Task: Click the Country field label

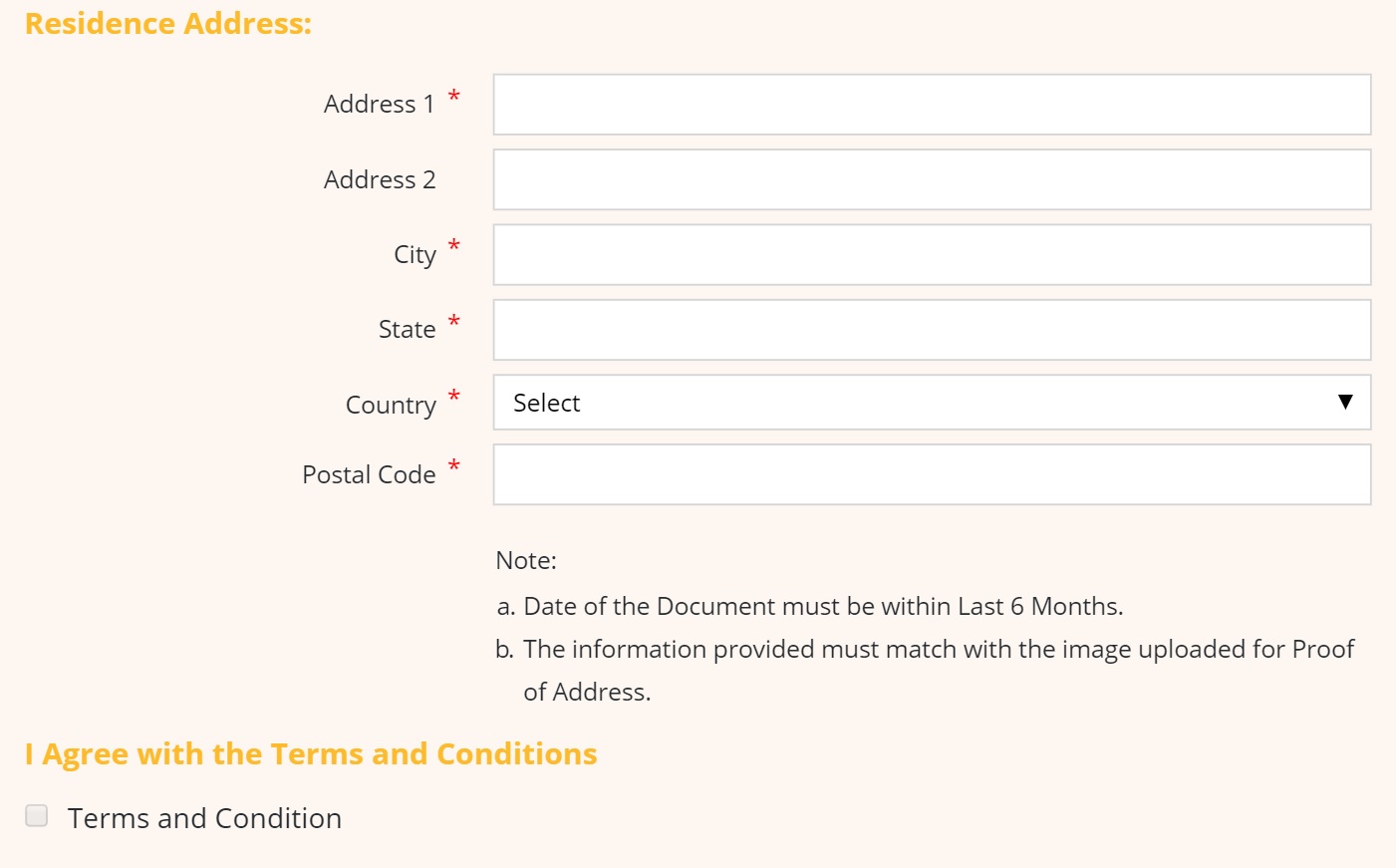Action: (391, 406)
